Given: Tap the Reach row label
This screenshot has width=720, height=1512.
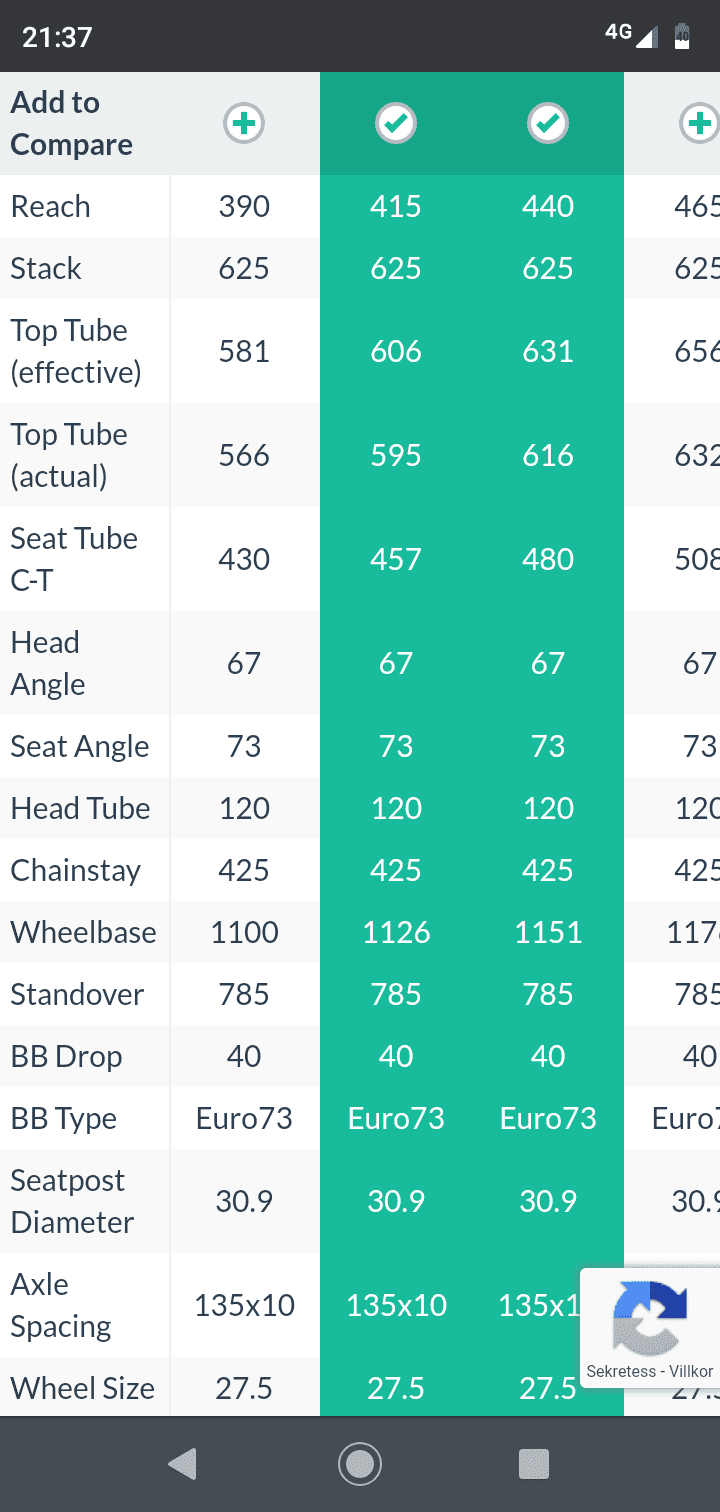Looking at the screenshot, I should click(x=51, y=206).
